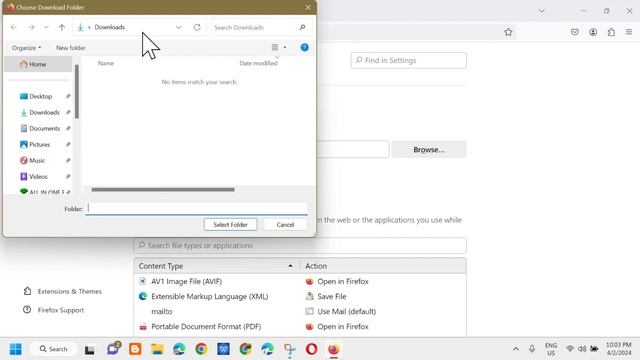
Task: Click the taskbar Search box
Action: pyautogui.click(x=53, y=349)
